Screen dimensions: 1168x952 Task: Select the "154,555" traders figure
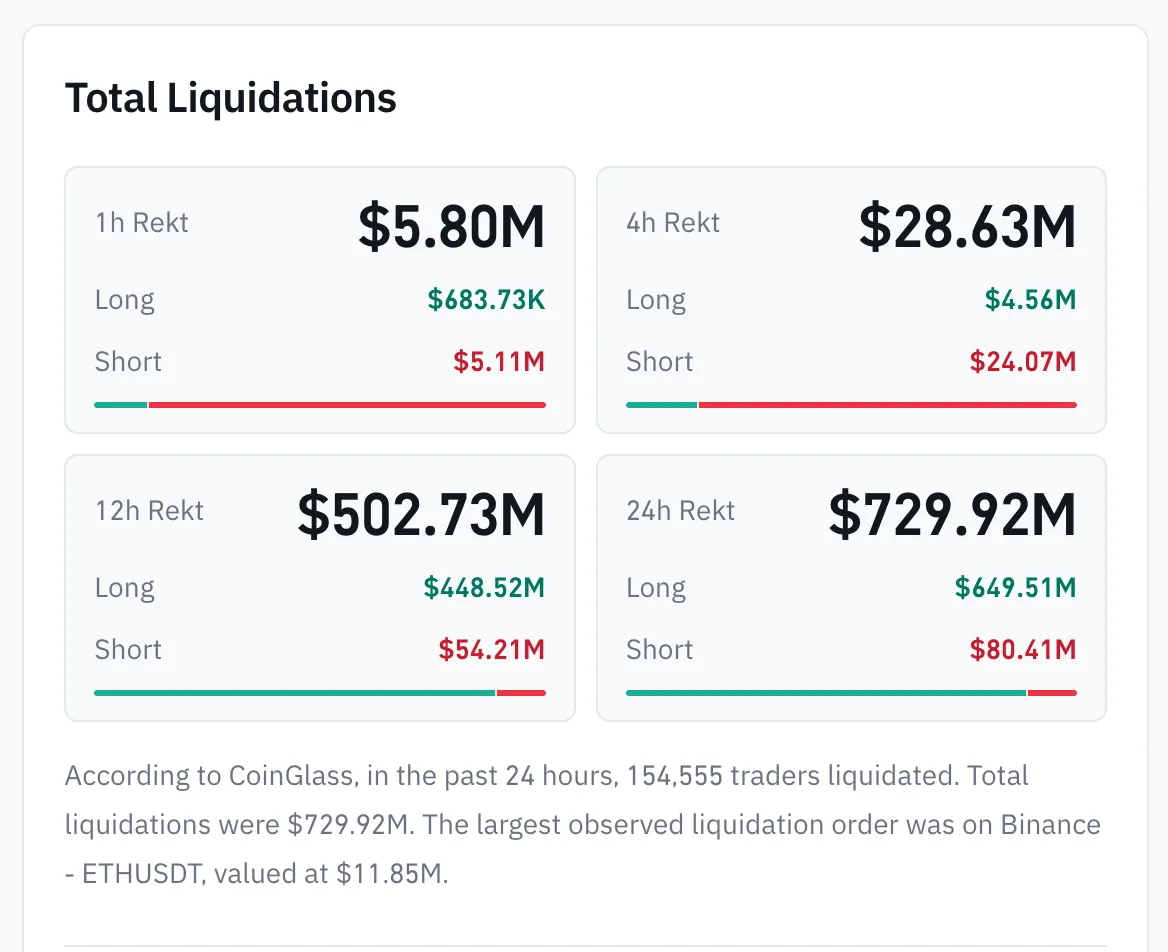pos(674,776)
